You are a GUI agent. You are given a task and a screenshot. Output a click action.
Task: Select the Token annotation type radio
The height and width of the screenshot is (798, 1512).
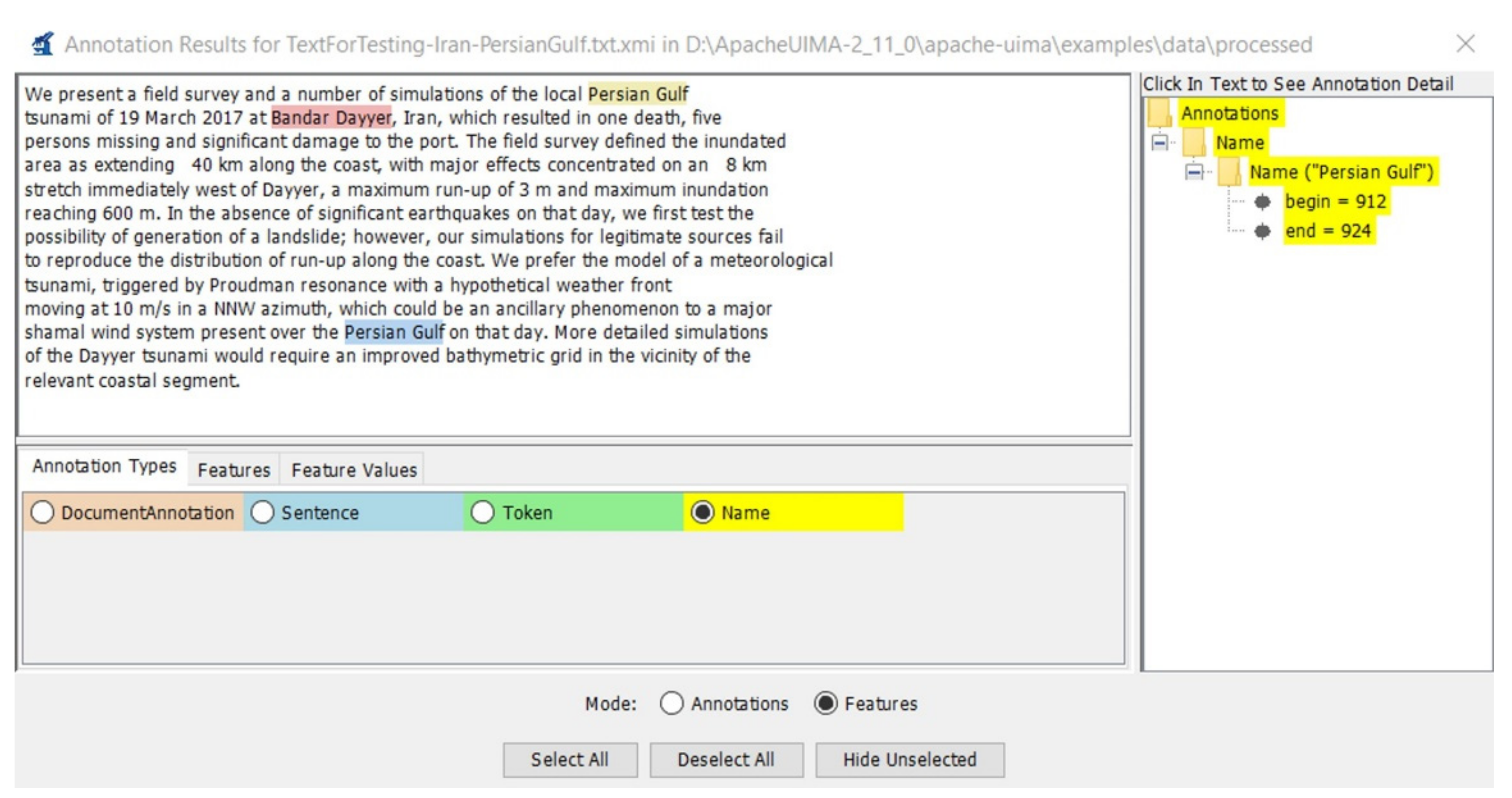(x=482, y=512)
